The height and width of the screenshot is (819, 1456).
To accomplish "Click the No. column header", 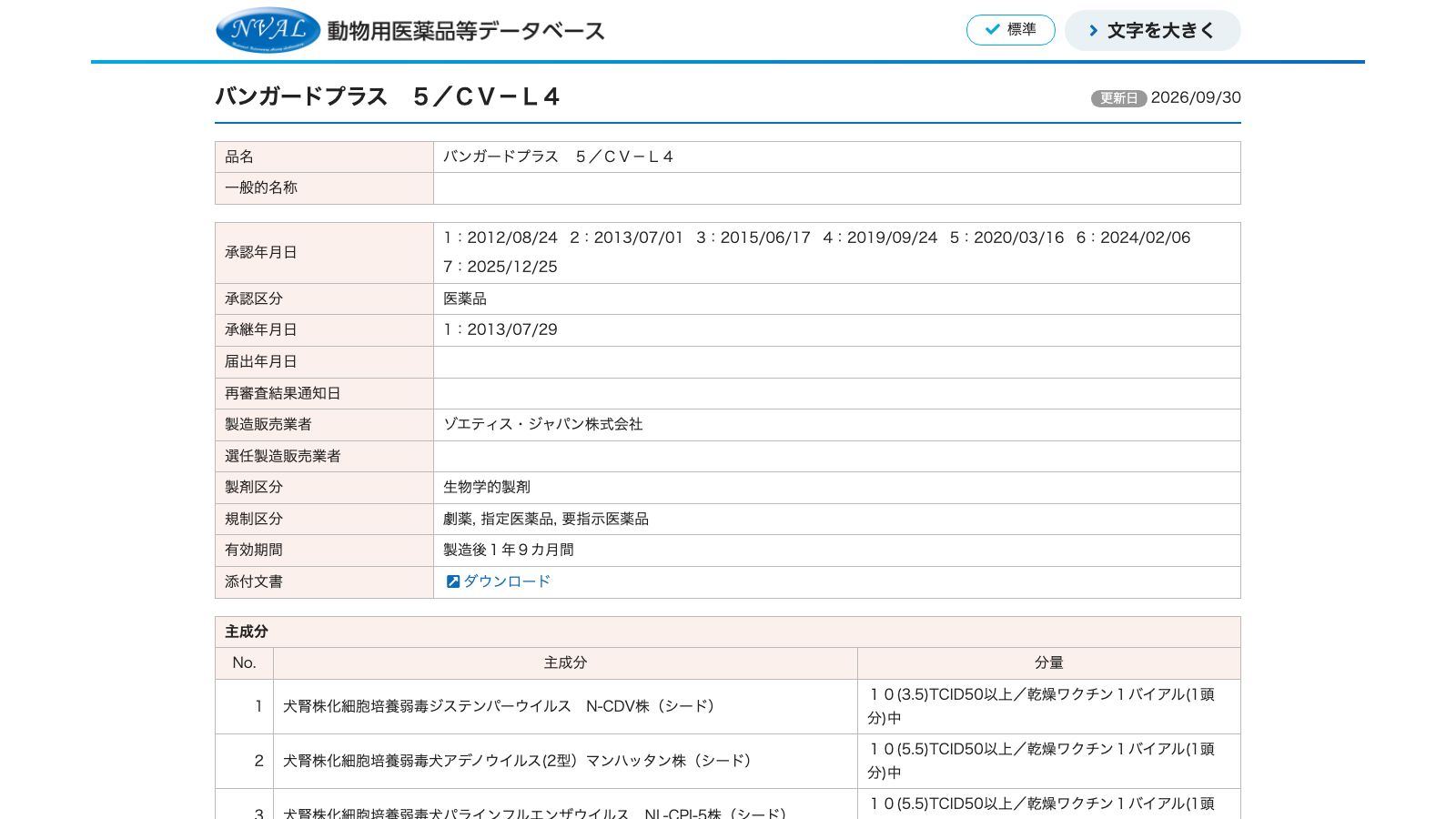I will (245, 663).
